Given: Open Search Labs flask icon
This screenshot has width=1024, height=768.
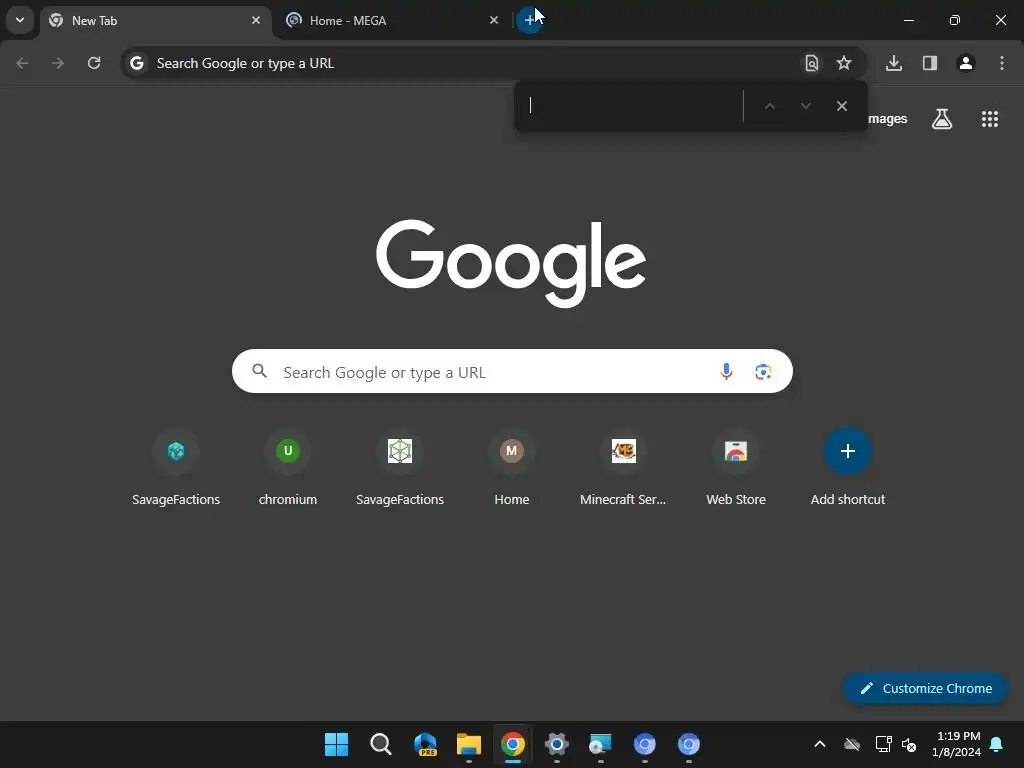Looking at the screenshot, I should point(942,119).
